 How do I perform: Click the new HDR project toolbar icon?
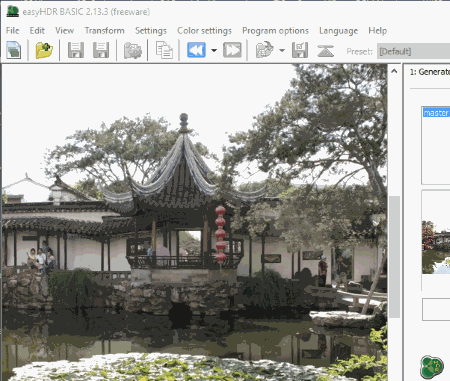pos(14,50)
